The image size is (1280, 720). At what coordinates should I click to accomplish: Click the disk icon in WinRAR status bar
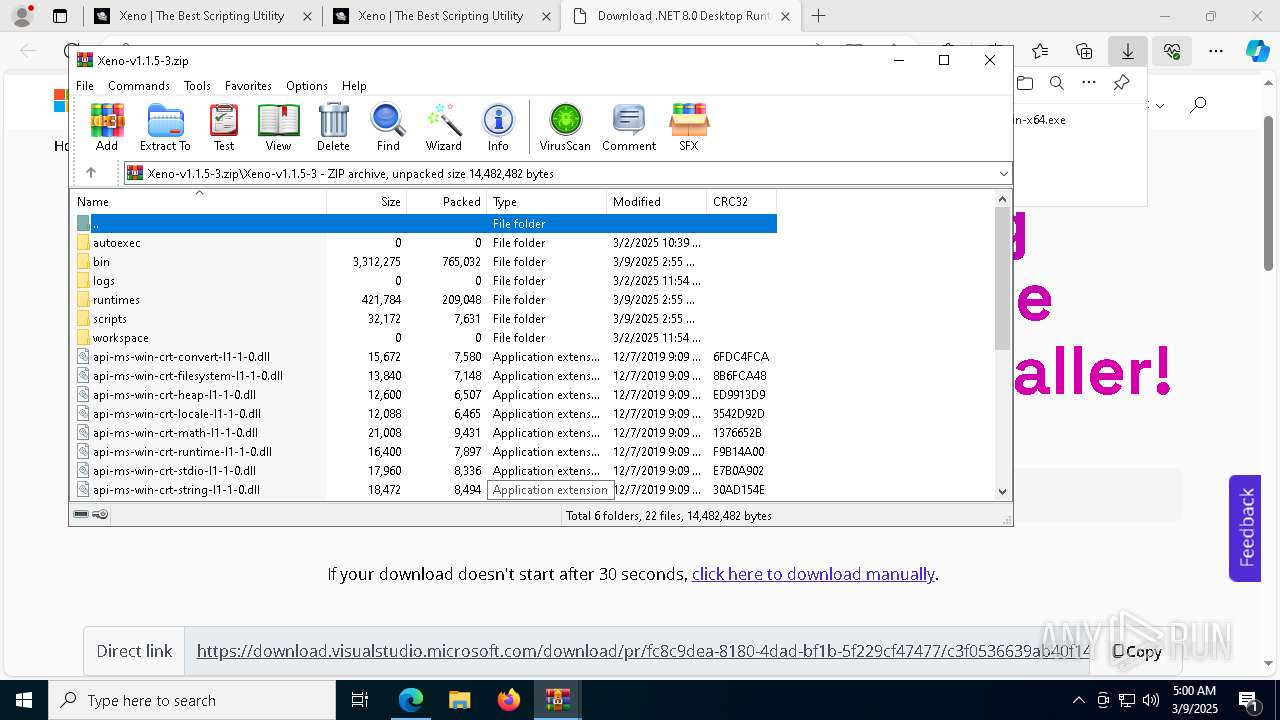coord(82,515)
